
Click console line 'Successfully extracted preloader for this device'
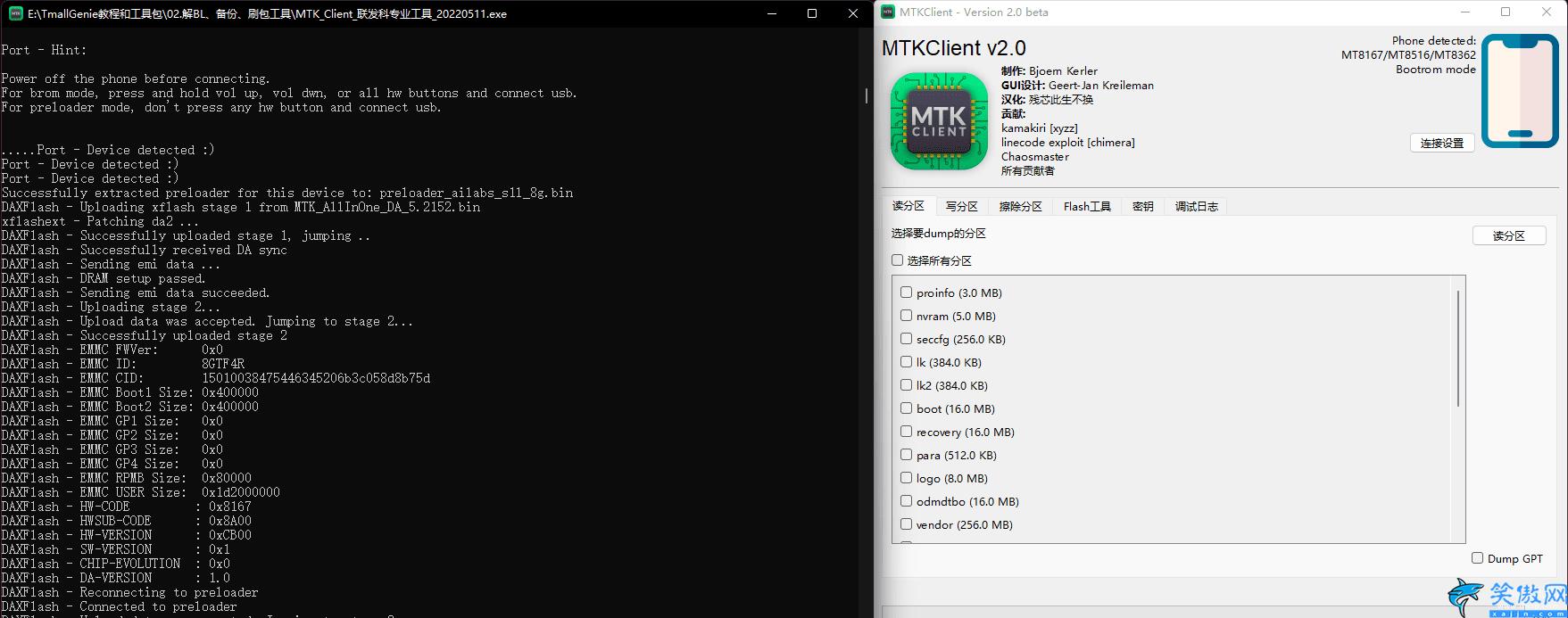pyautogui.click(x=287, y=193)
